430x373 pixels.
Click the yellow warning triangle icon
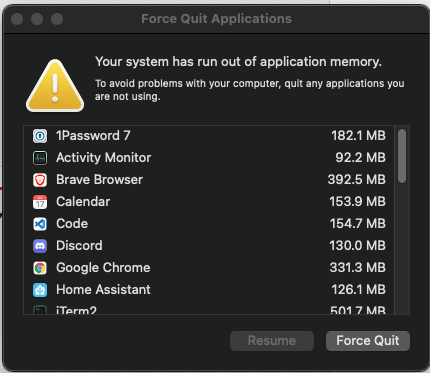point(55,86)
